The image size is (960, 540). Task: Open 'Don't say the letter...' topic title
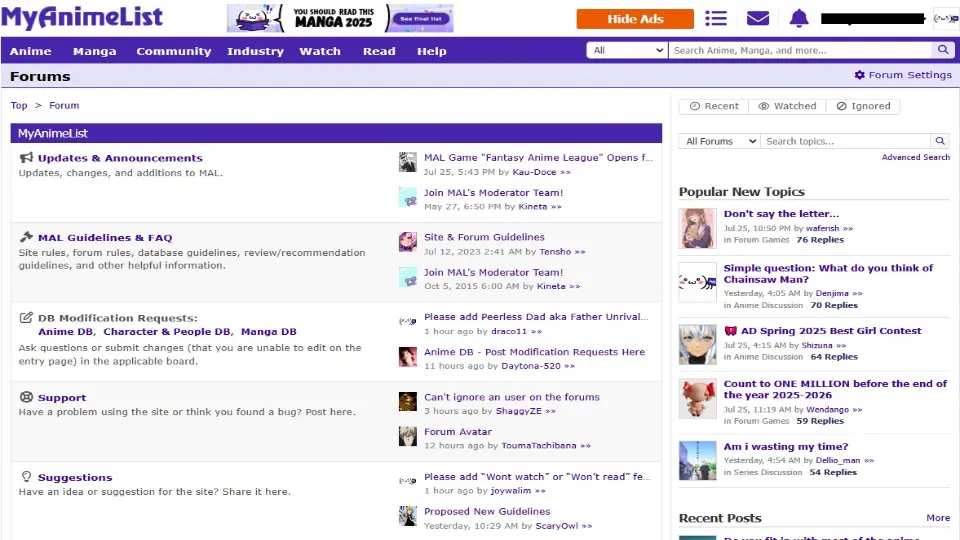[781, 214]
